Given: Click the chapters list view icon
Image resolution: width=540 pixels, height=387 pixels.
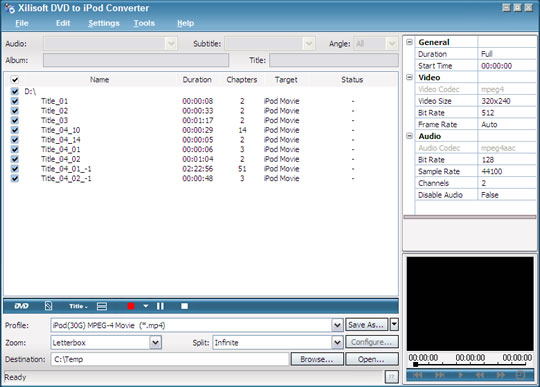Looking at the screenshot, I should [x=102, y=306].
